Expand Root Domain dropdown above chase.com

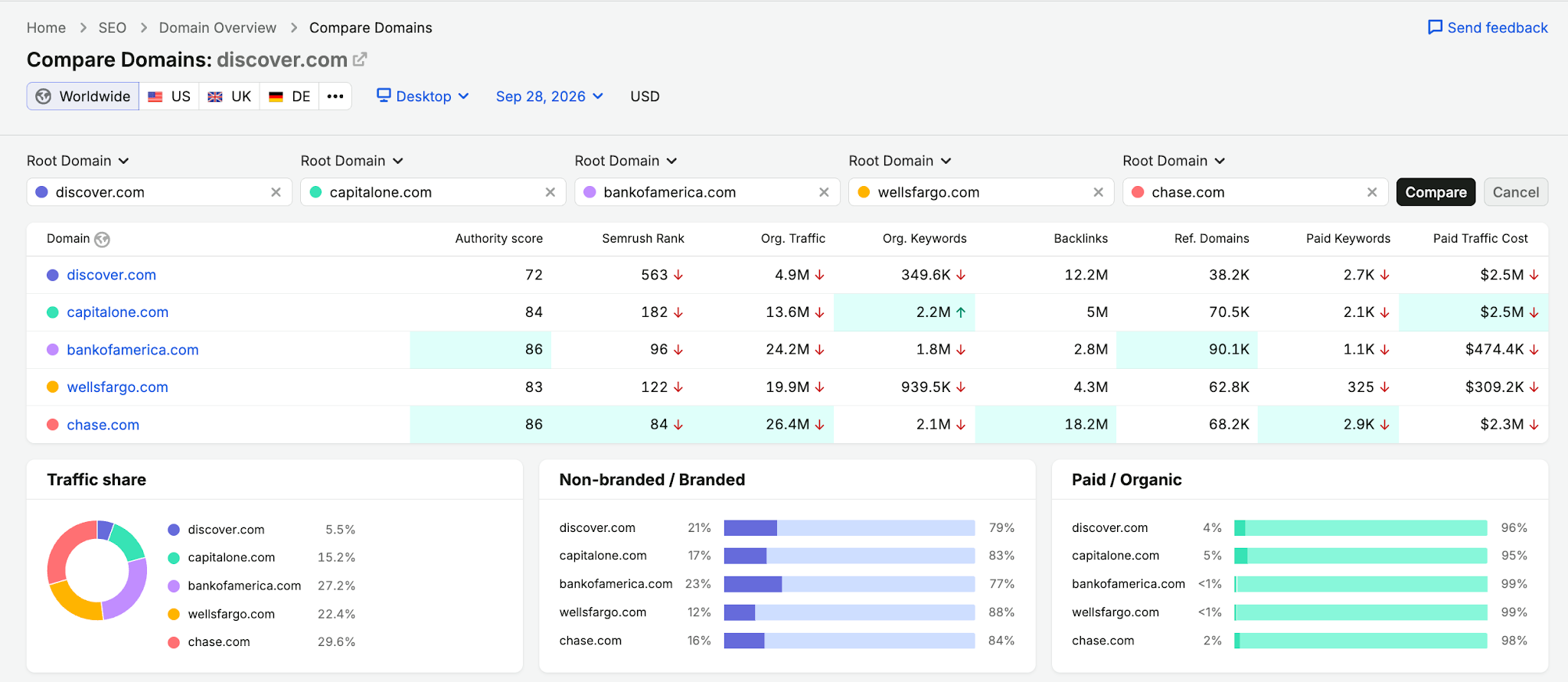click(1174, 161)
